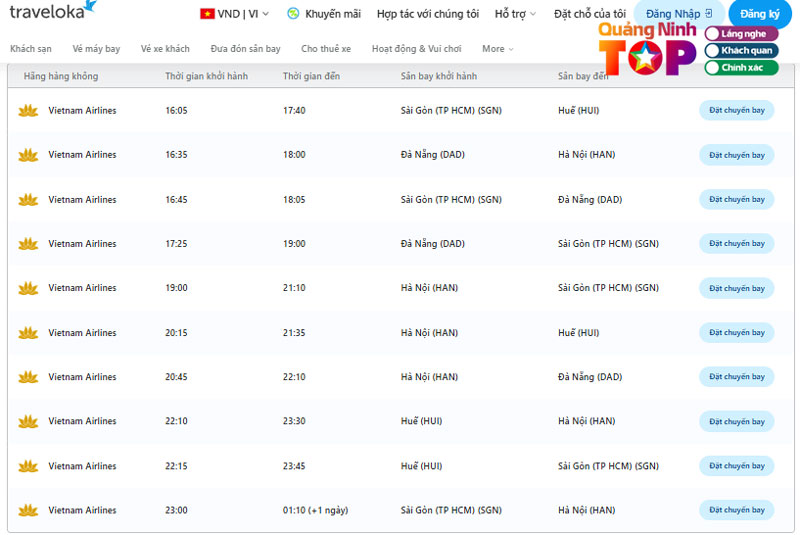800x535 pixels.
Task: Click the 22:15 departure time cell
Action: [x=176, y=466]
